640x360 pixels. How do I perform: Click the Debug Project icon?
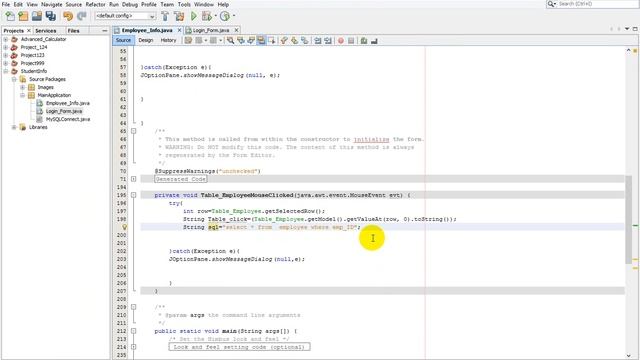(207, 16)
